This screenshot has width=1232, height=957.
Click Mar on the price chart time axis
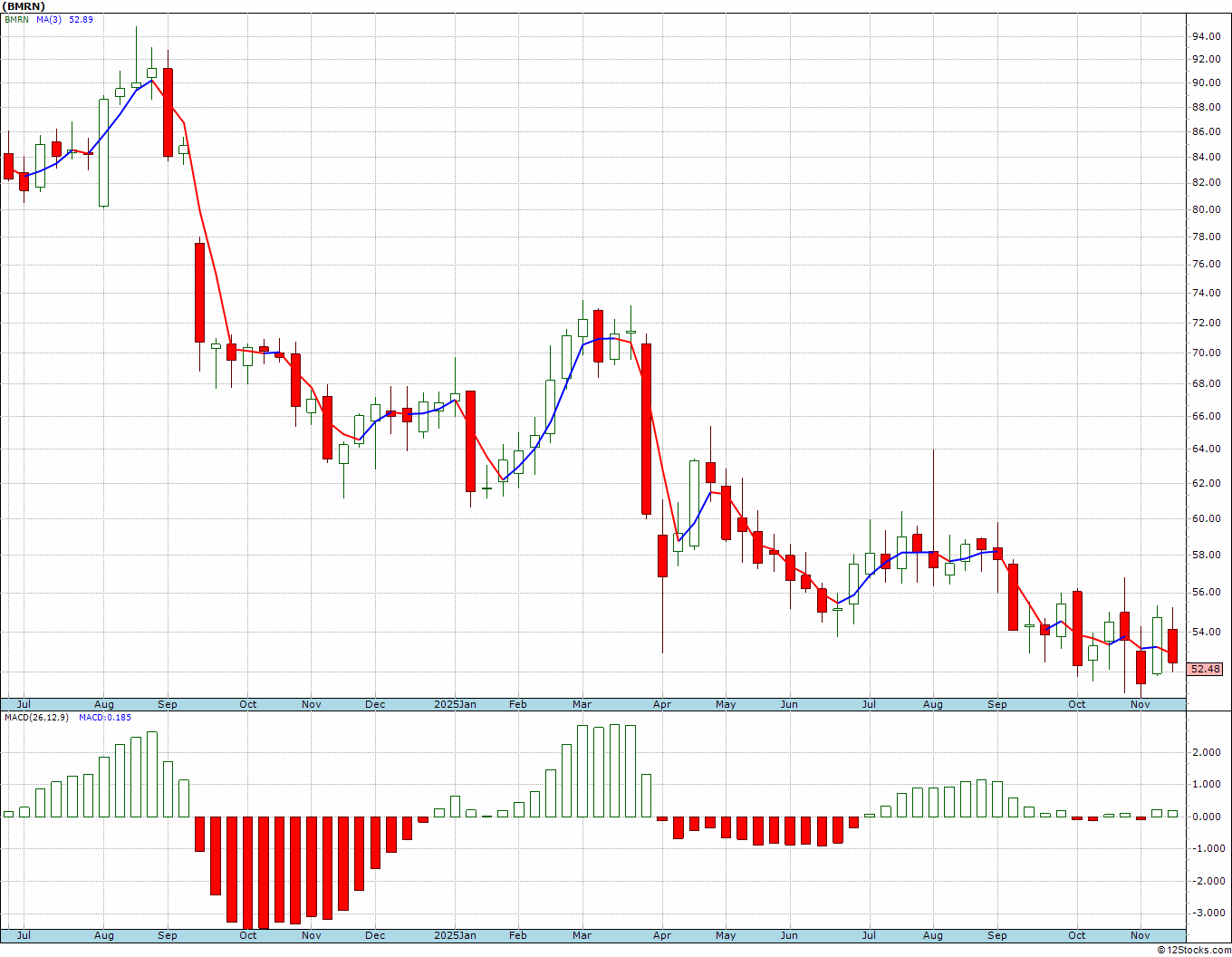point(582,704)
